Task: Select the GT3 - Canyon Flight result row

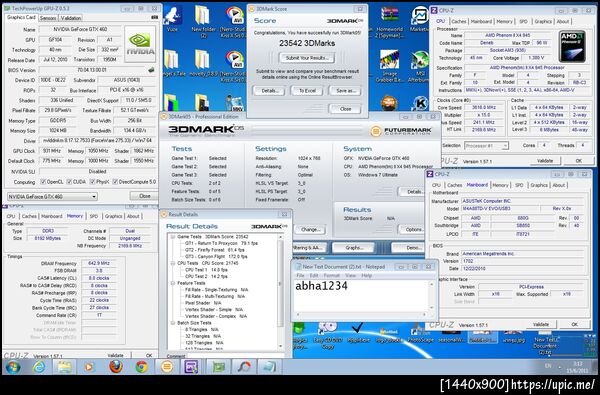Action: tap(216, 256)
